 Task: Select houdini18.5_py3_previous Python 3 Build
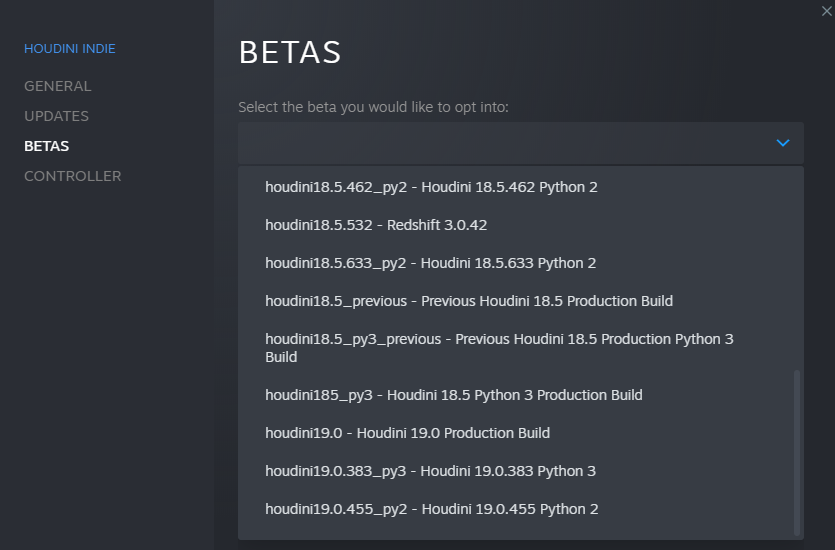click(x=499, y=348)
